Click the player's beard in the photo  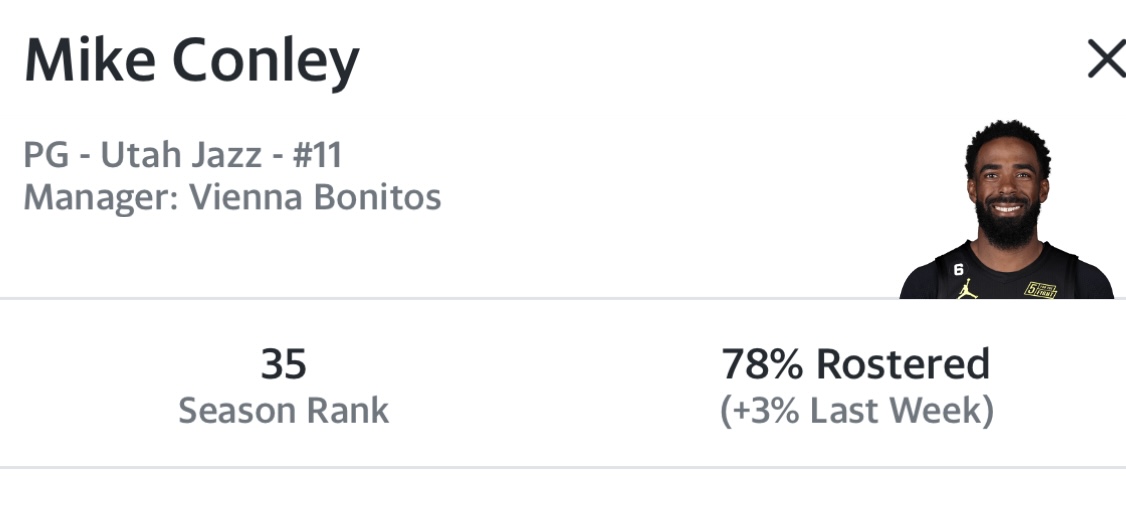tap(1008, 224)
